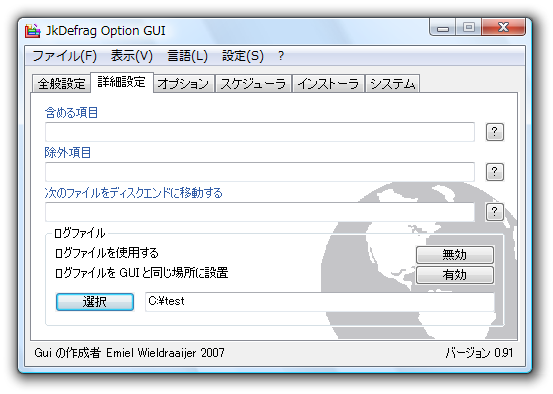Minimize the JkDefrag Option GUI window
Screen dimensions: 553x394
[443, 28]
